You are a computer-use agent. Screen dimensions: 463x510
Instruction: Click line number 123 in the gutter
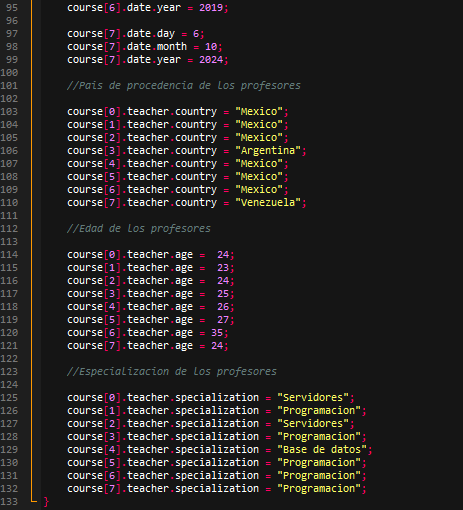(9, 372)
